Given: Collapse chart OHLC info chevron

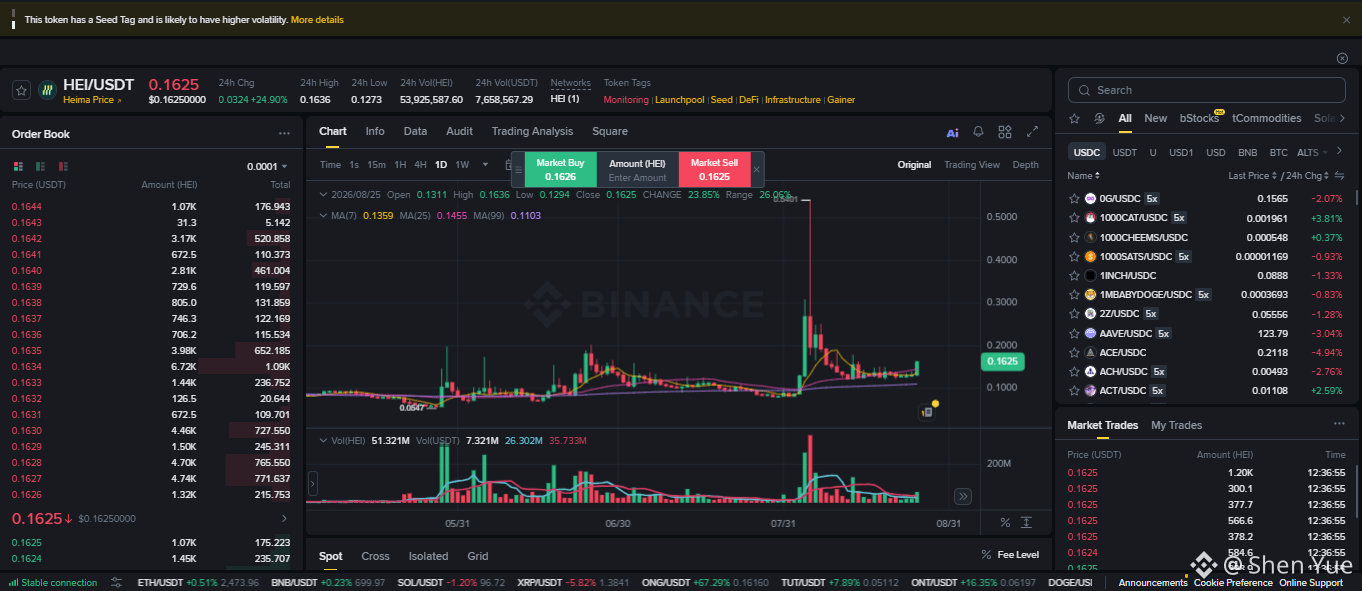Looking at the screenshot, I should tap(322, 195).
